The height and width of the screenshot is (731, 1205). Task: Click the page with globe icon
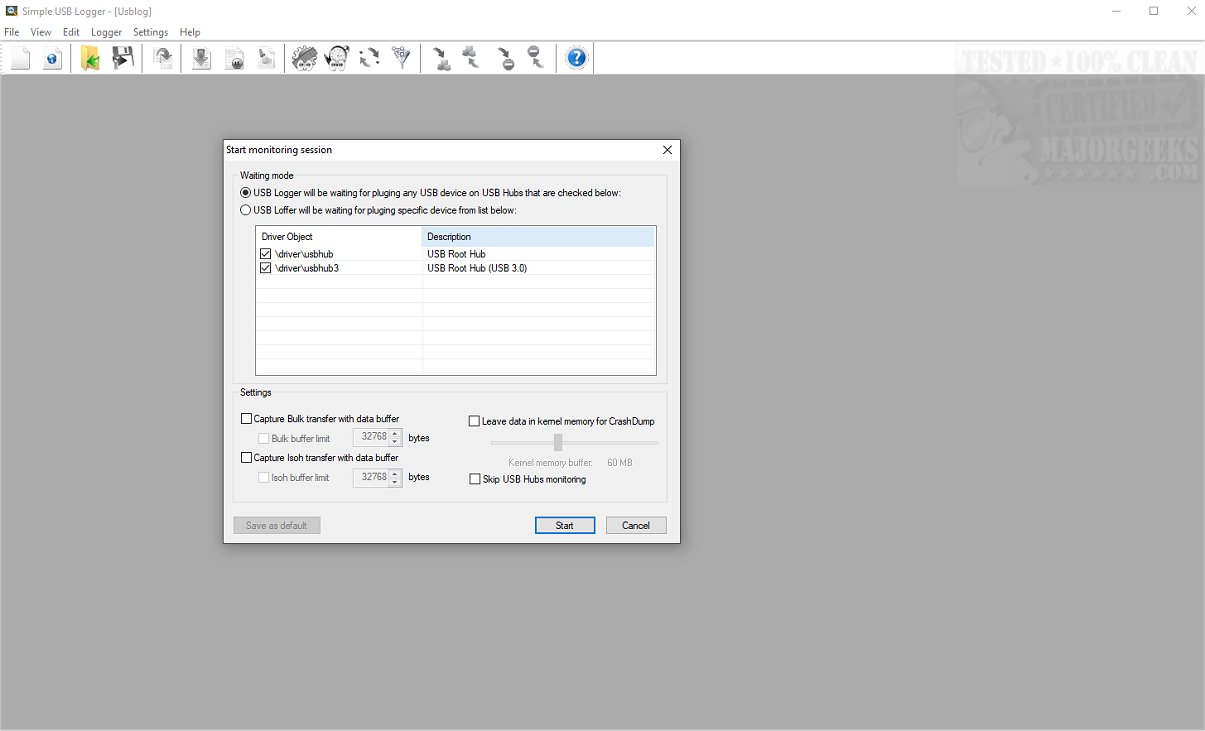[x=52, y=58]
